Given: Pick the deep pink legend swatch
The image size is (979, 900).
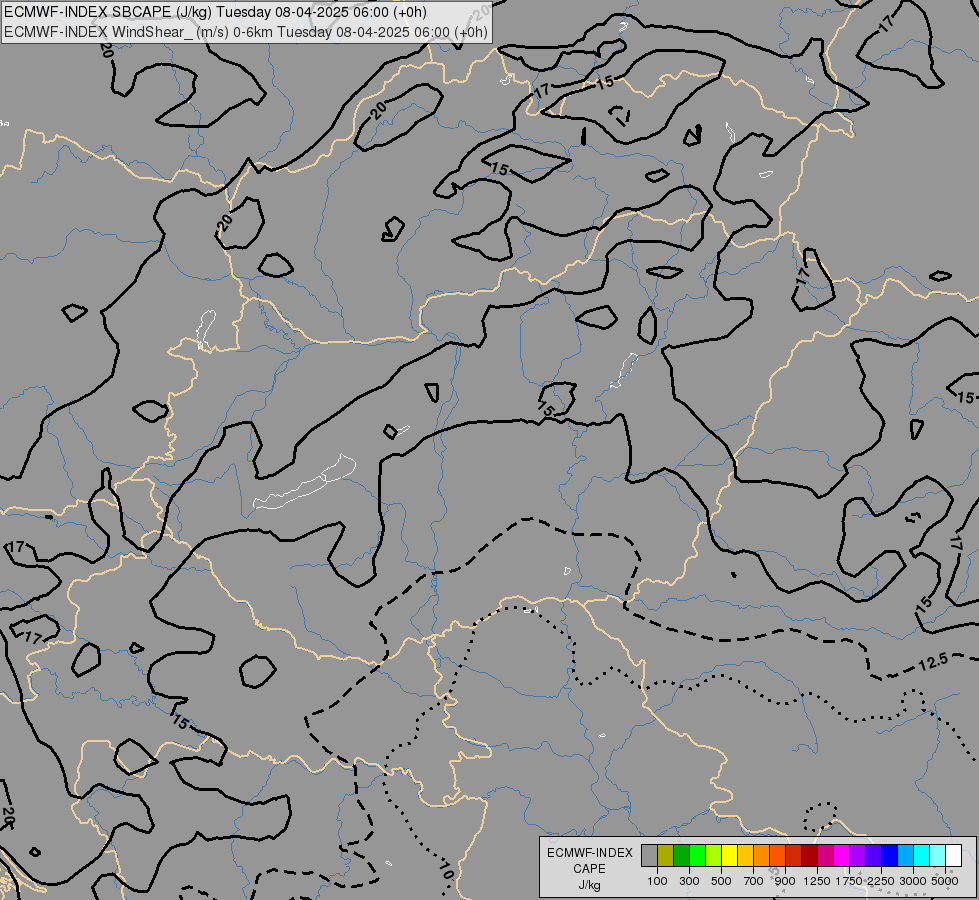Looking at the screenshot, I should (825, 856).
